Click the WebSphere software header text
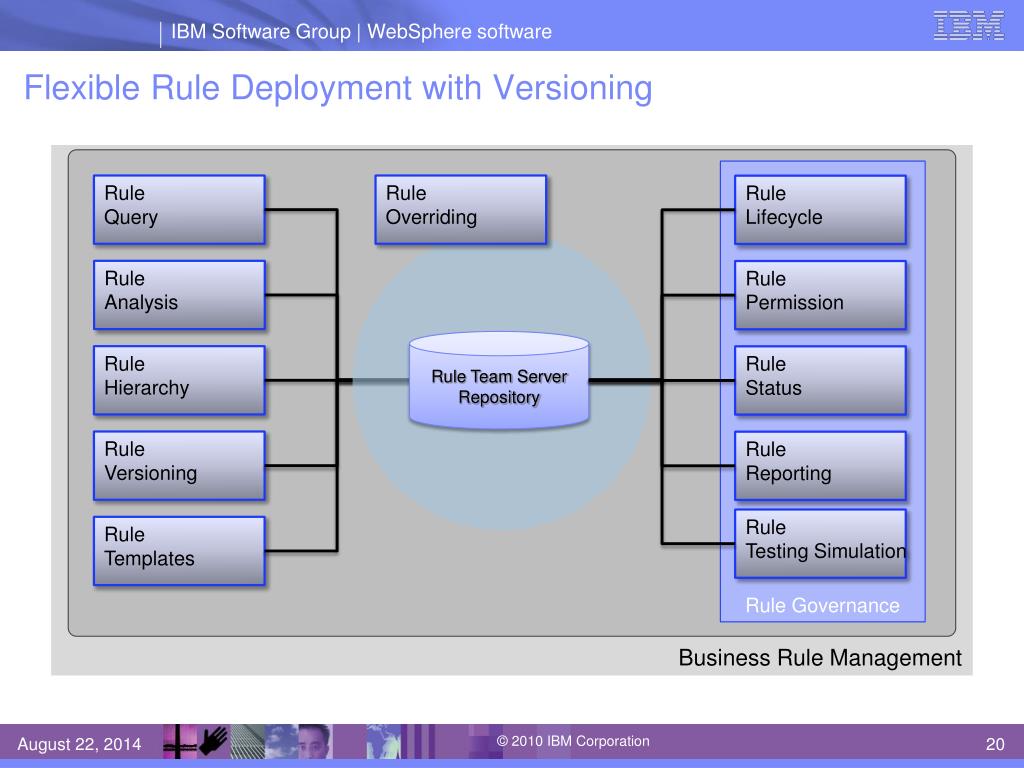The height and width of the screenshot is (768, 1024). (x=459, y=31)
